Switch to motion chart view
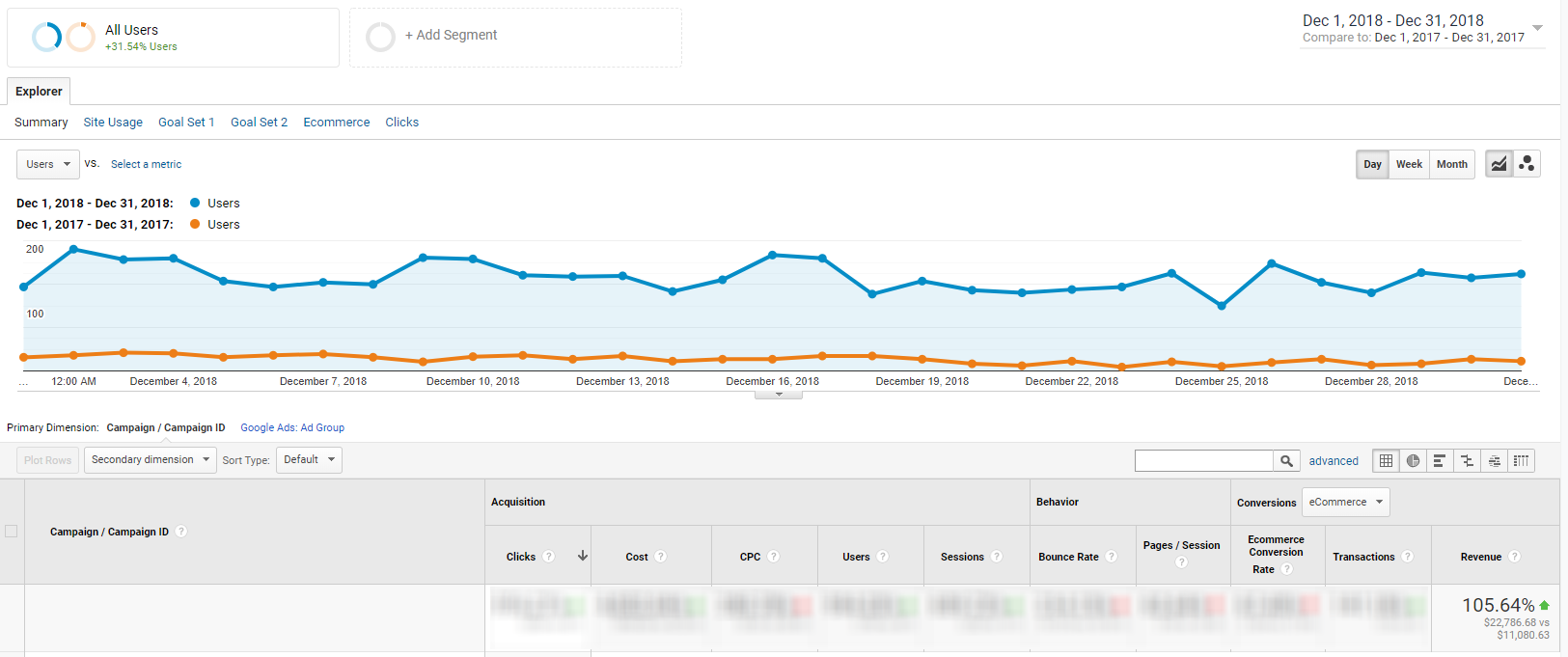The width and height of the screenshot is (1568, 657). [x=1527, y=164]
